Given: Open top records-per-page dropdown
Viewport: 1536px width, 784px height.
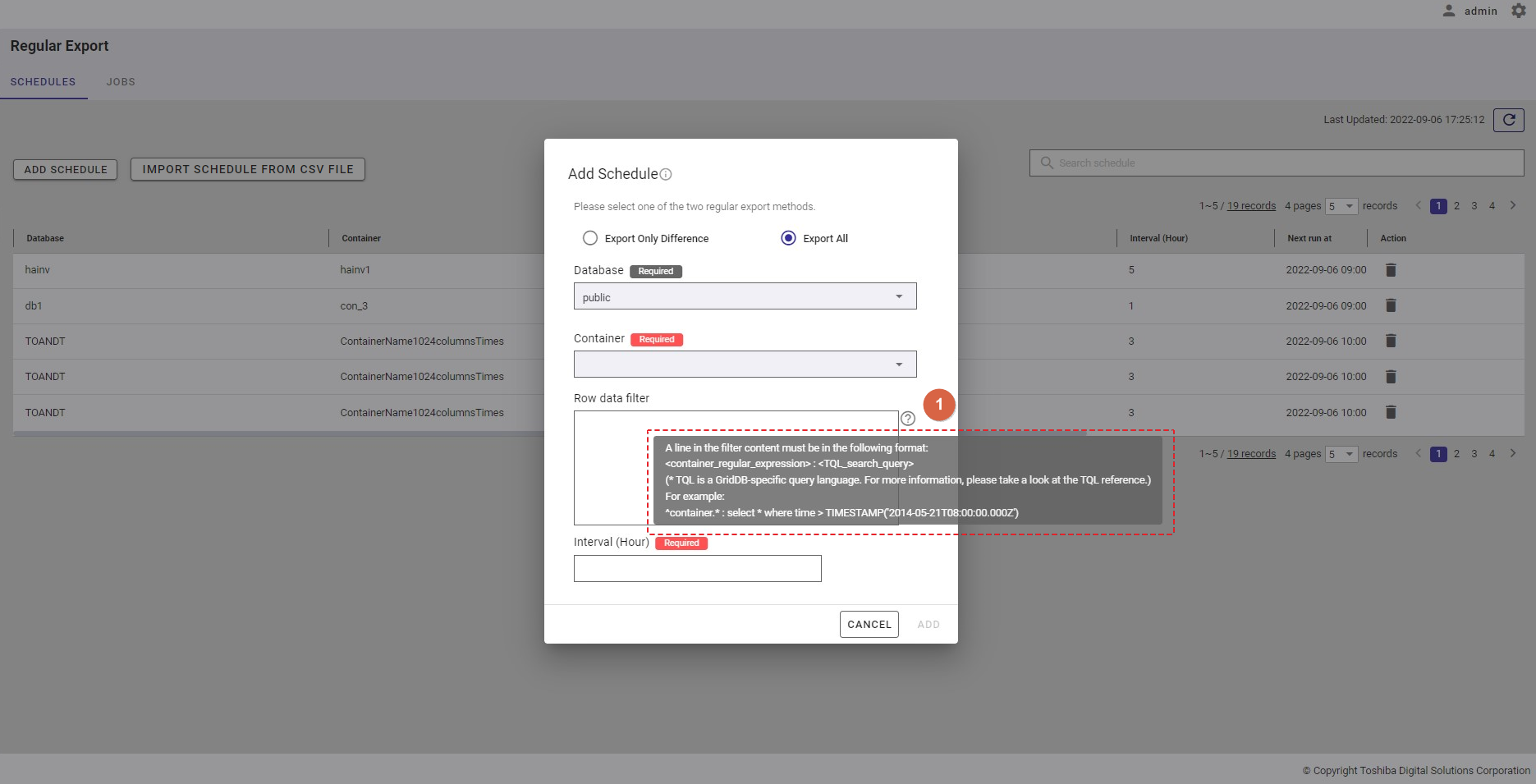Looking at the screenshot, I should tap(1341, 206).
